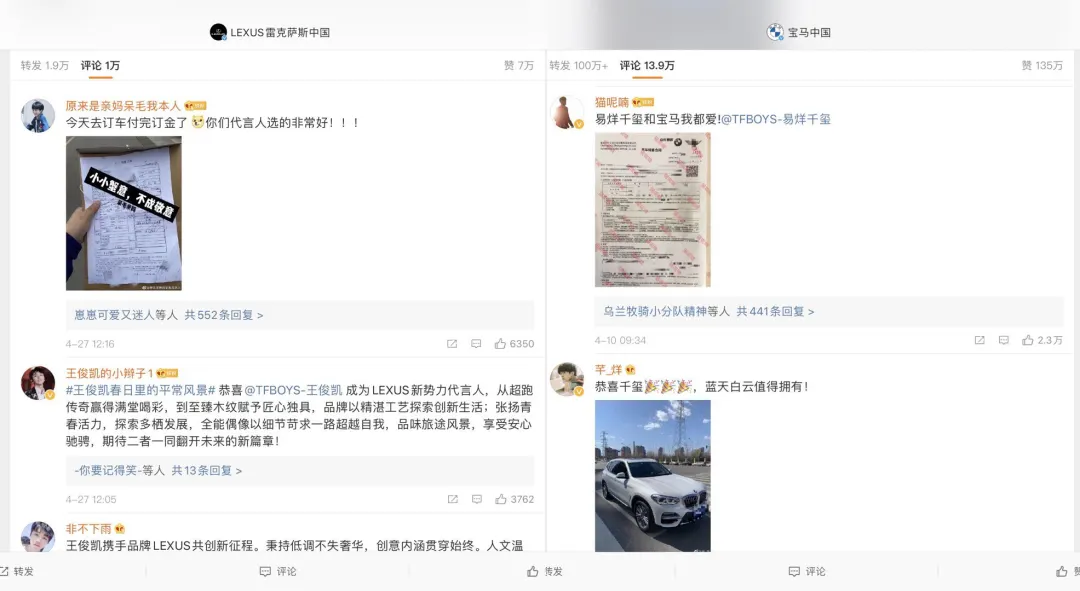This screenshot has height=591, width=1080.
Task: Open username 猫呢喃
Action: coord(612,103)
